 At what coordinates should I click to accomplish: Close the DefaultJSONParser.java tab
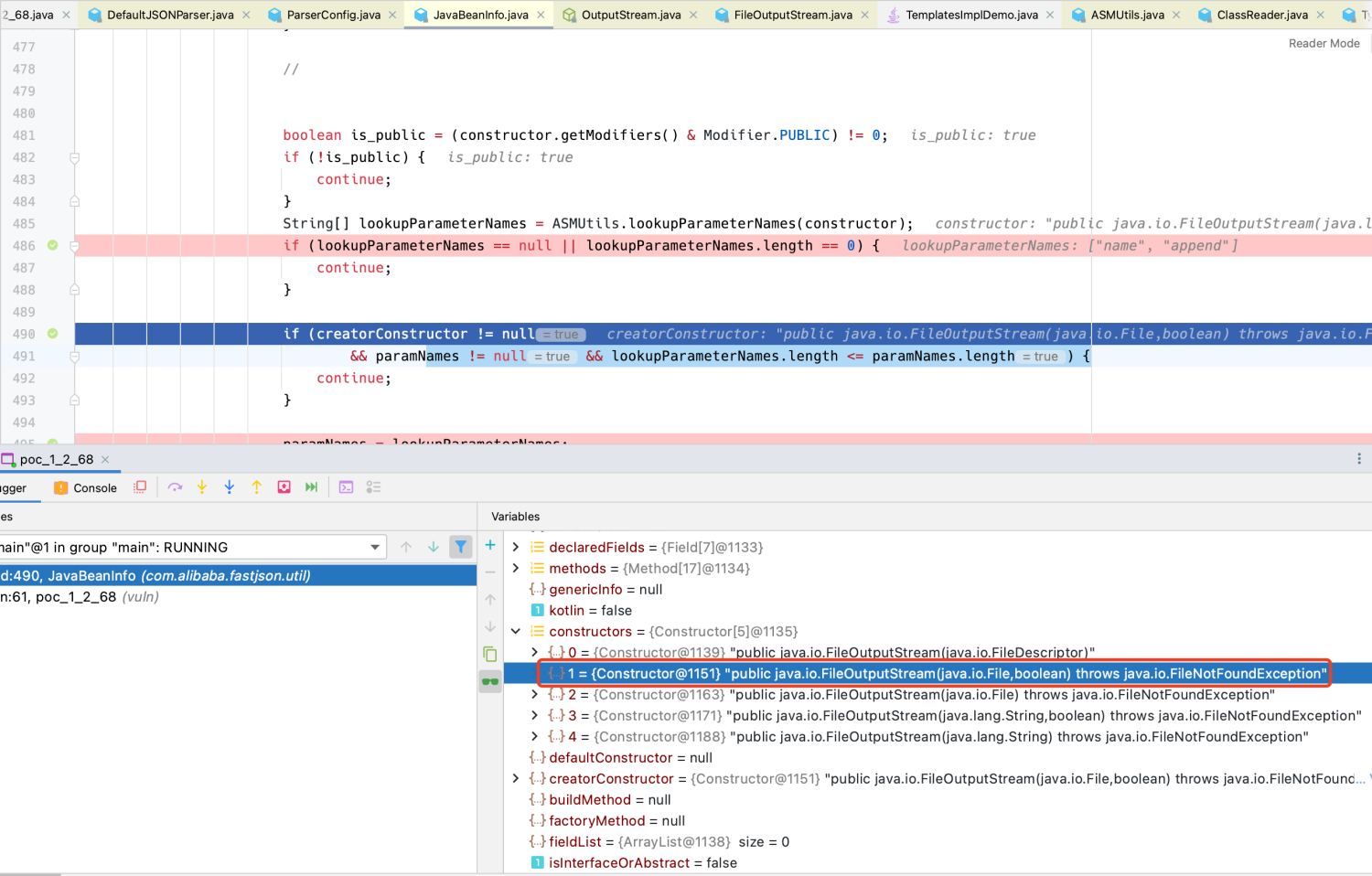247,15
